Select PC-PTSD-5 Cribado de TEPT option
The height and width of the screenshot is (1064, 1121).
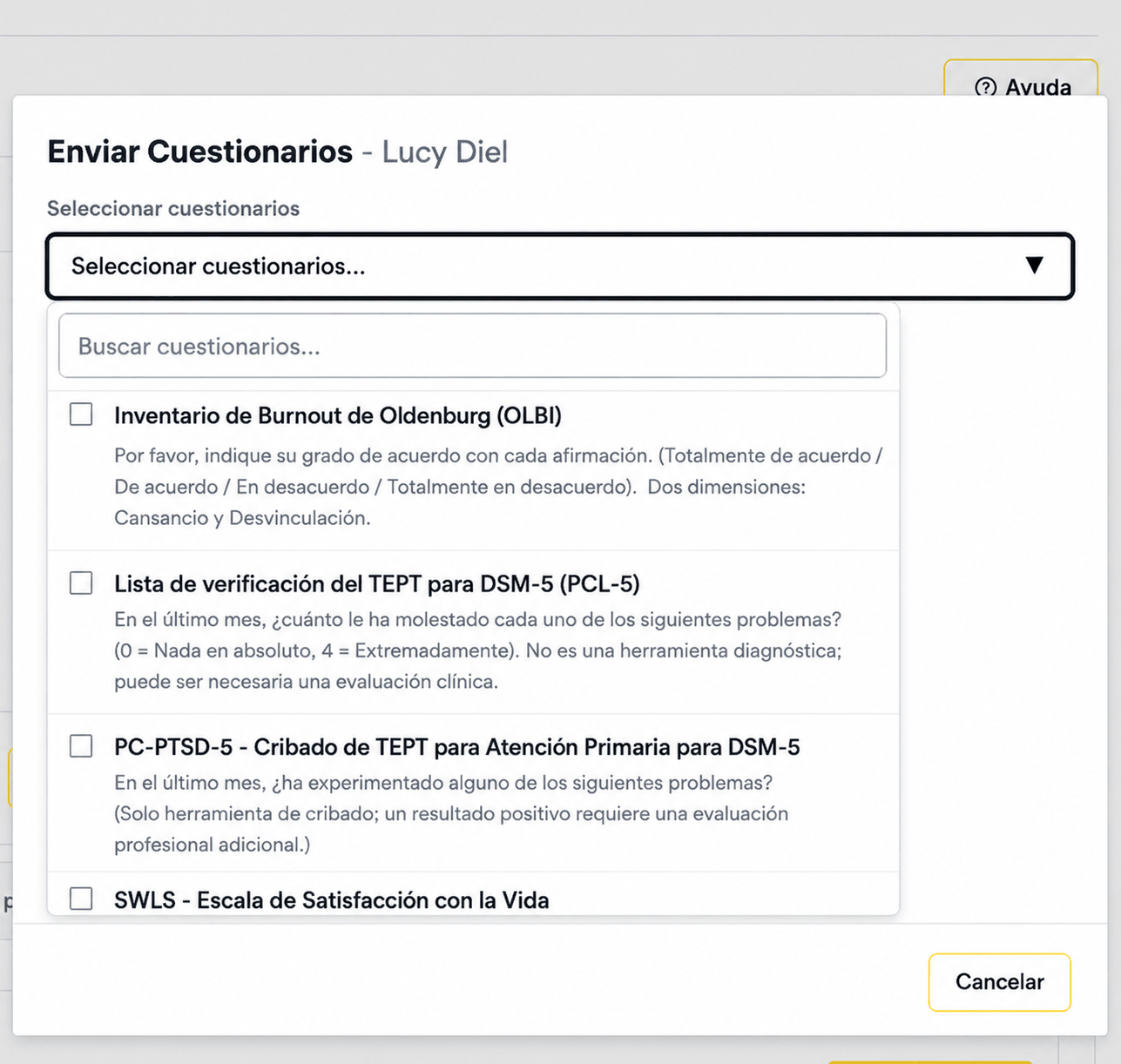(x=457, y=747)
